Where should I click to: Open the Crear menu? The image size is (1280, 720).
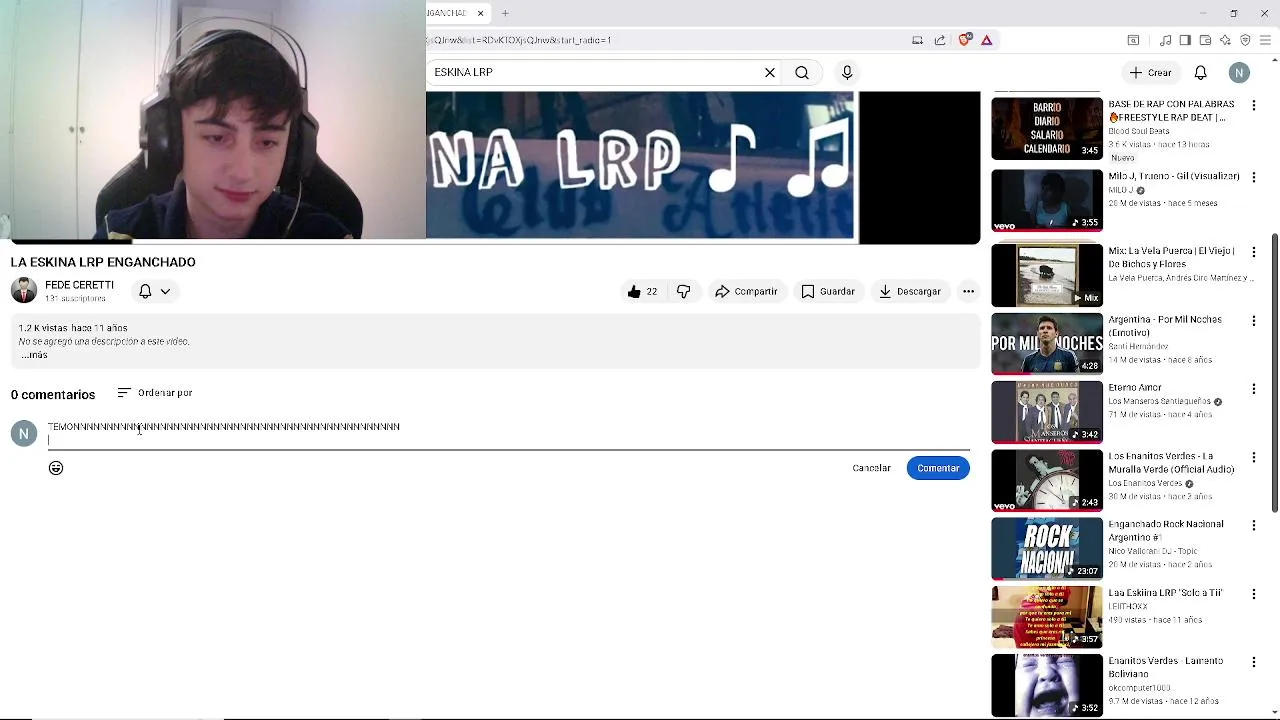click(1151, 72)
